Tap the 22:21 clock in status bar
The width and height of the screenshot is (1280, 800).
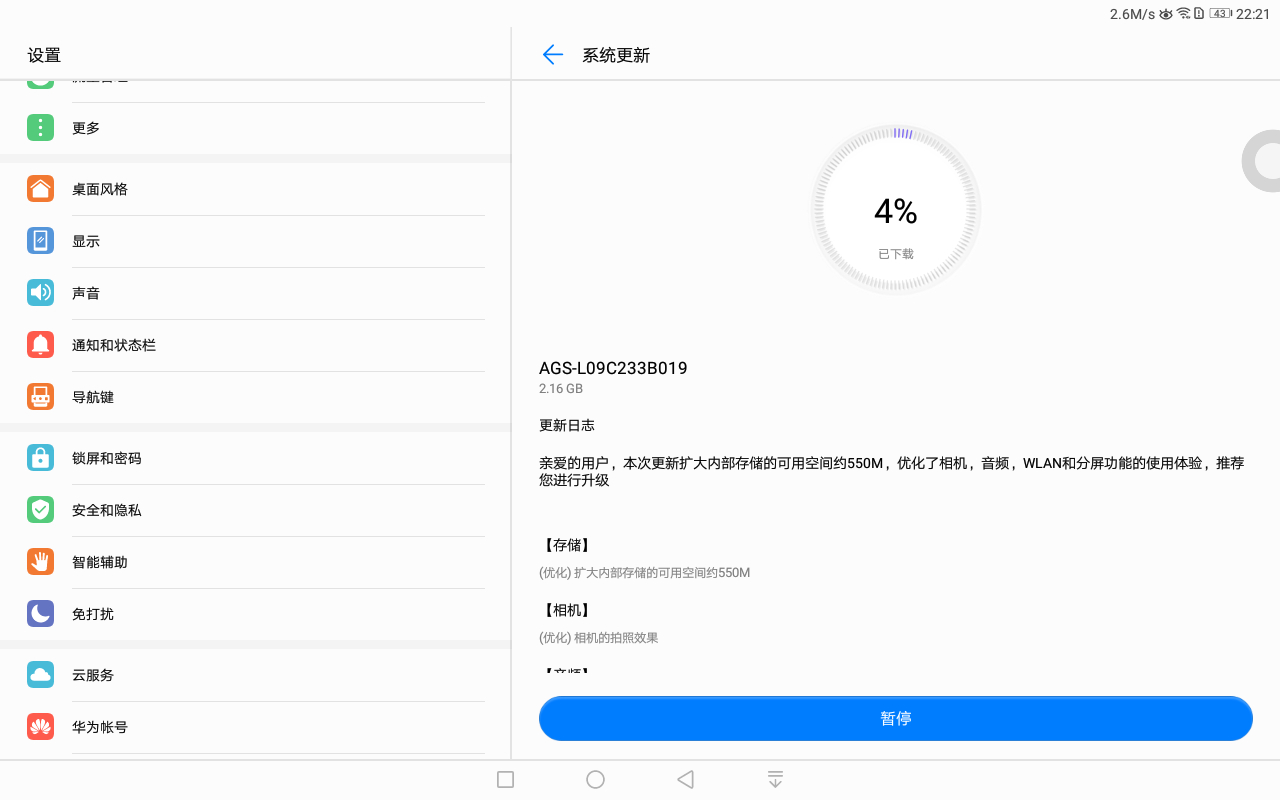1253,14
